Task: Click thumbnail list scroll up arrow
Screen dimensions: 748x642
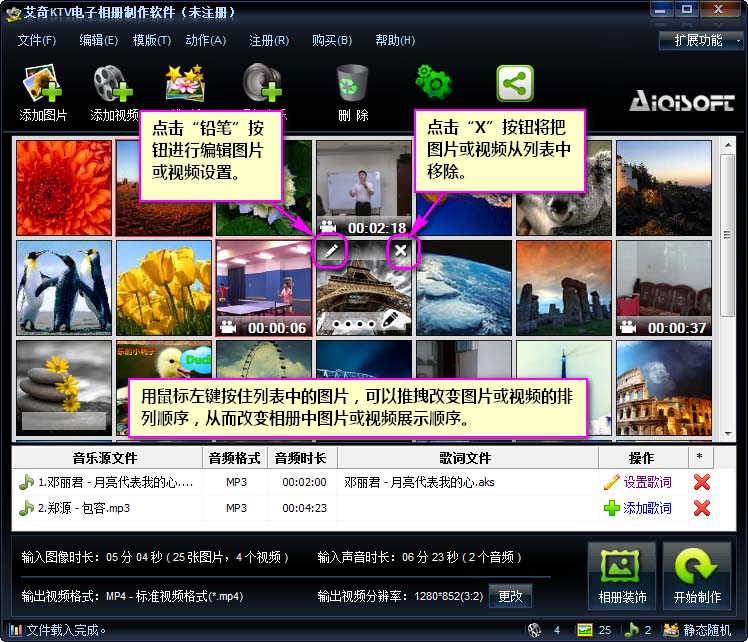Action: pos(728,145)
